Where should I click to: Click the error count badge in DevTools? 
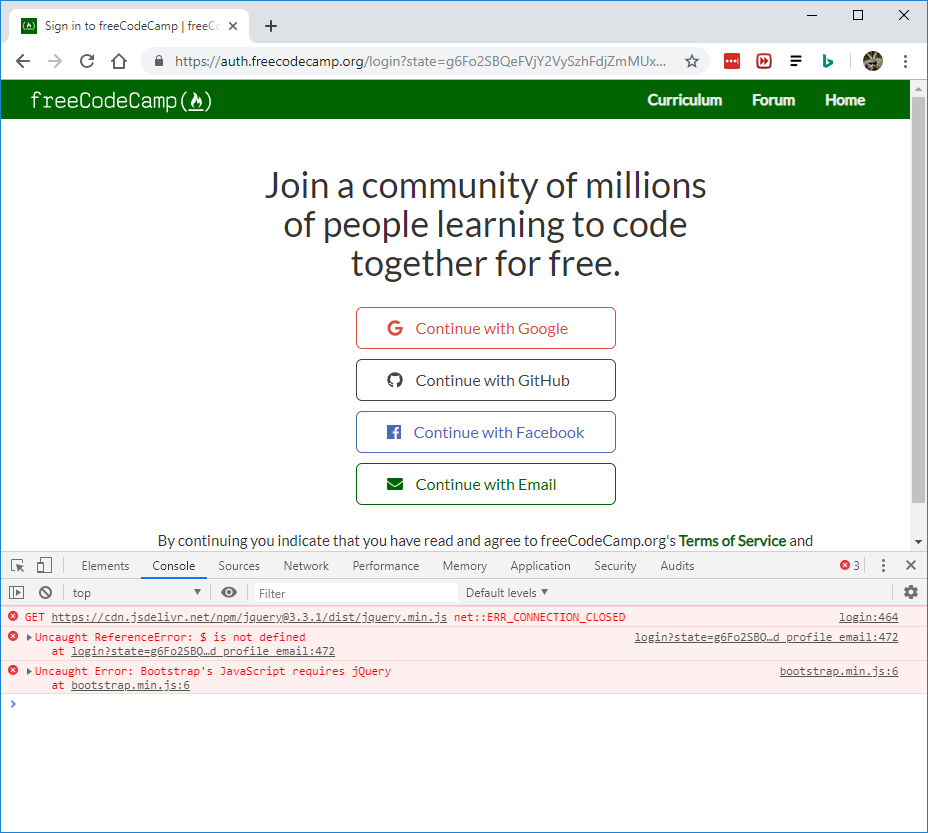click(x=848, y=565)
